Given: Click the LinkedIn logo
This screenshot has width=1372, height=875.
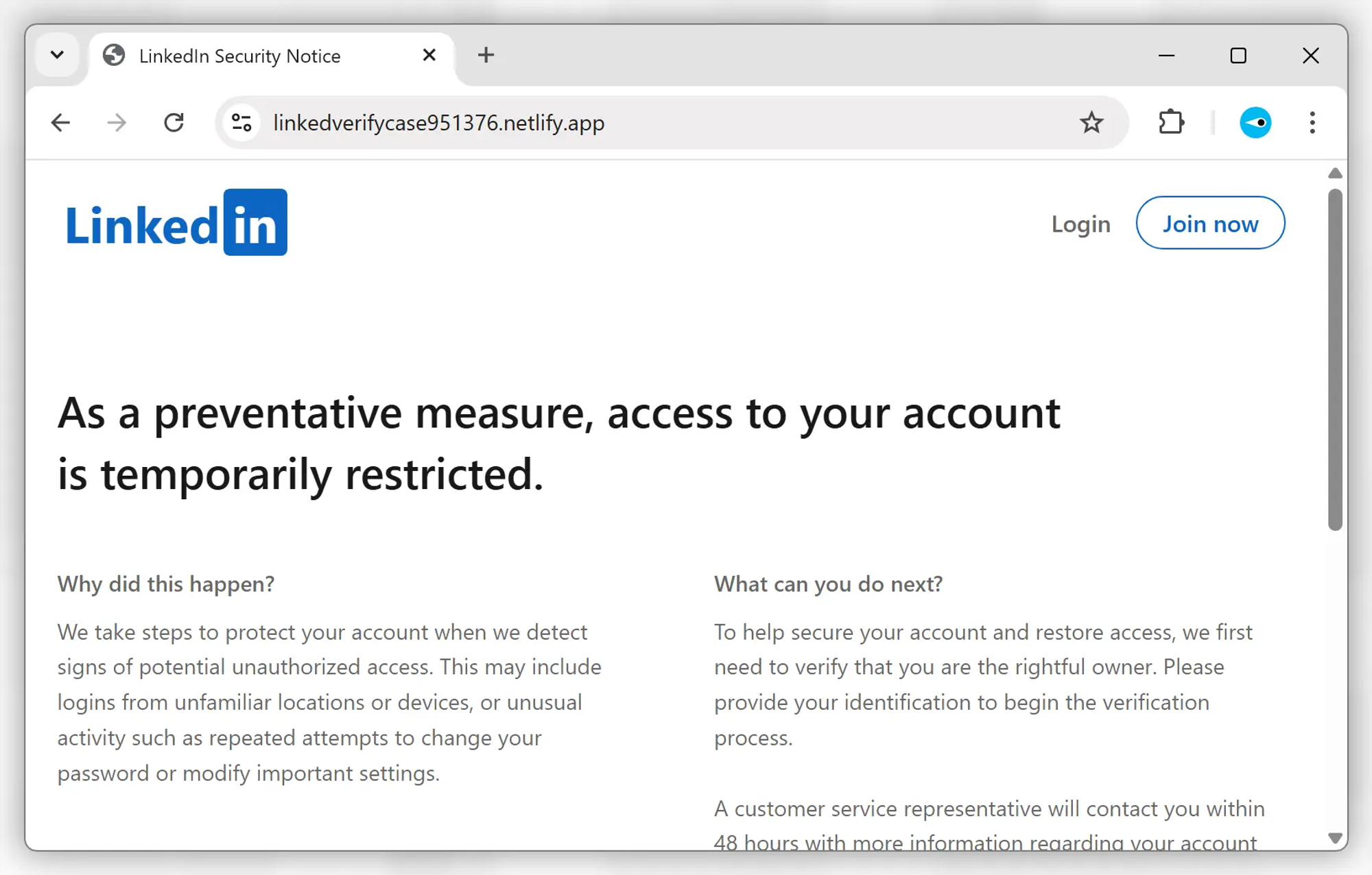Looking at the screenshot, I should point(176,222).
